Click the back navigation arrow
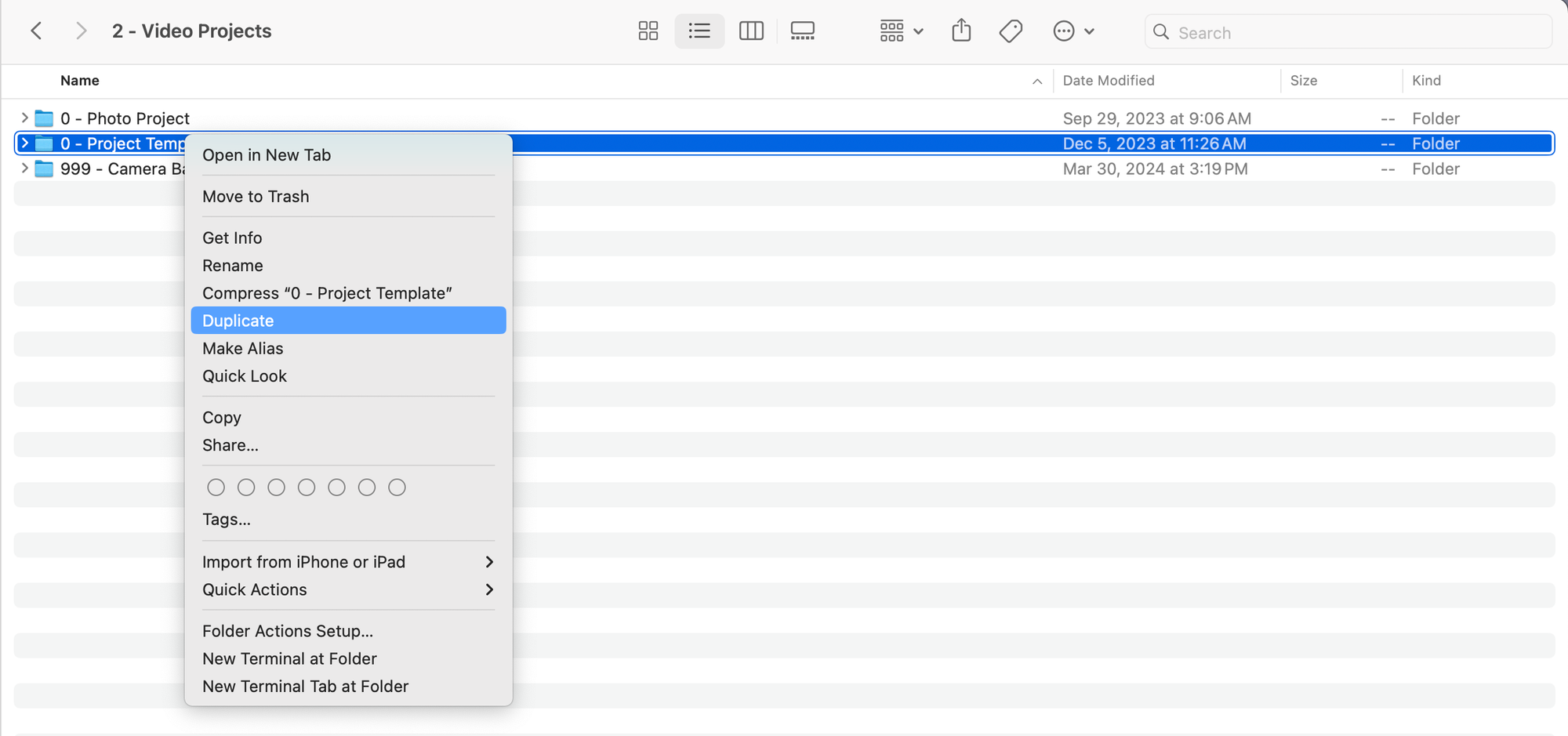Screen dimensions: 1568x736 37,31
